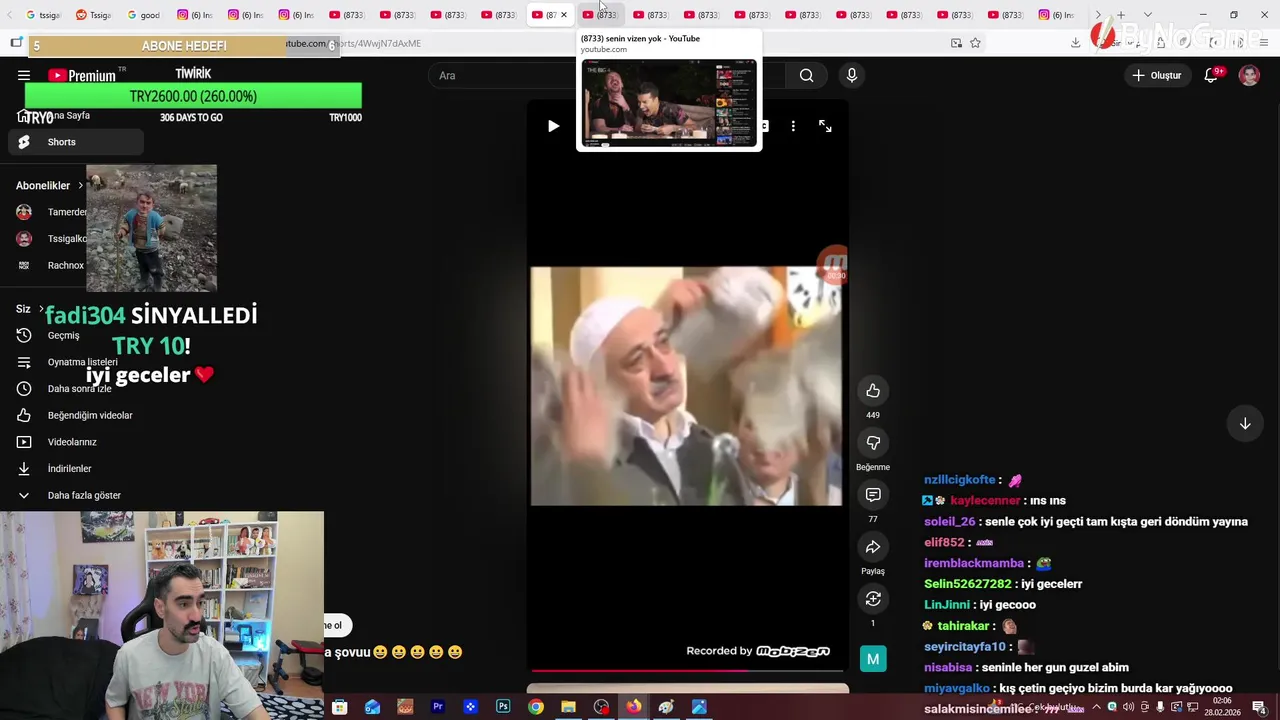
Task: Seek on the Shorts red progress bar
Action: (x=688, y=670)
